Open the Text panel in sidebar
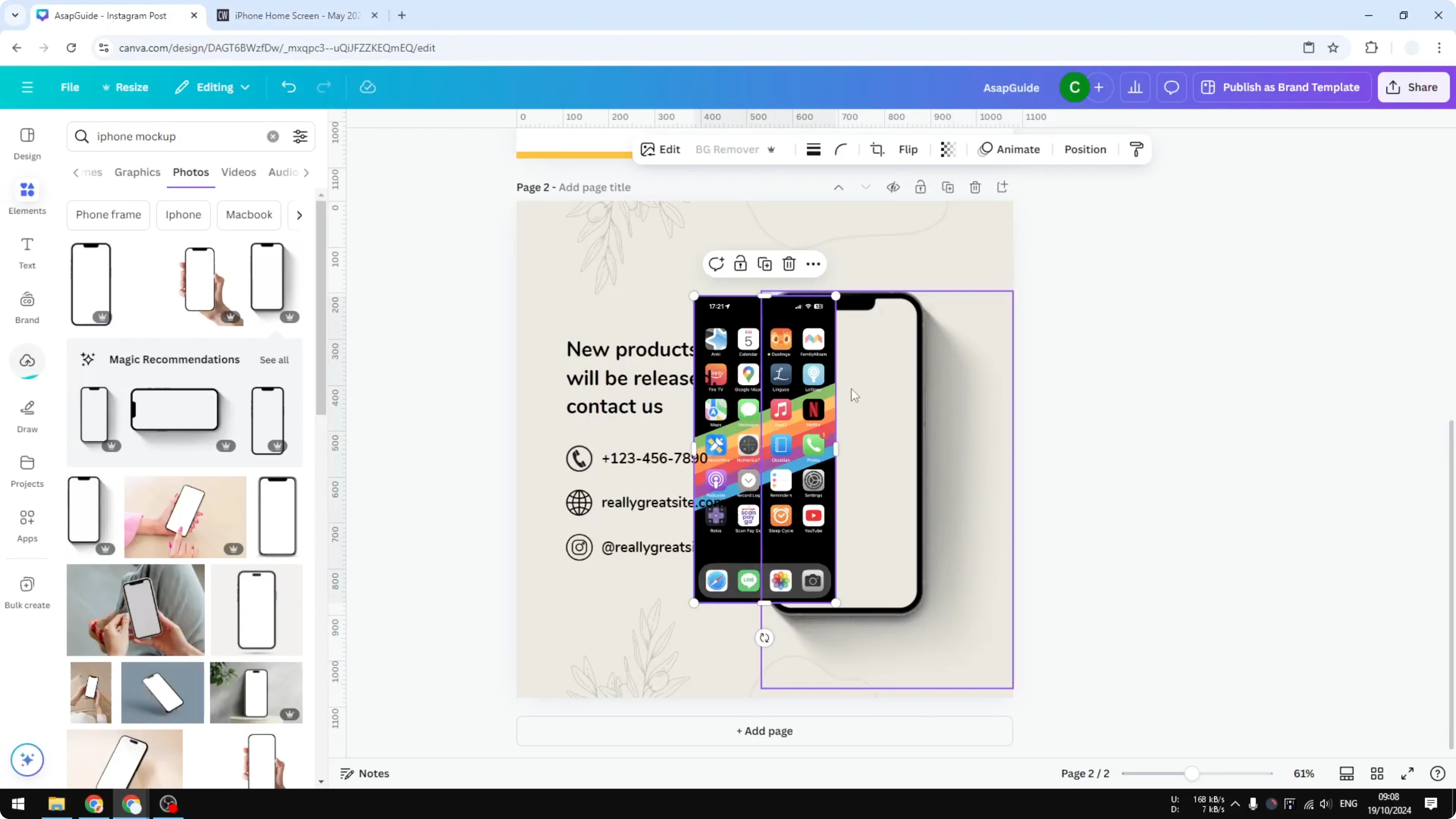1456x819 pixels. tap(27, 253)
